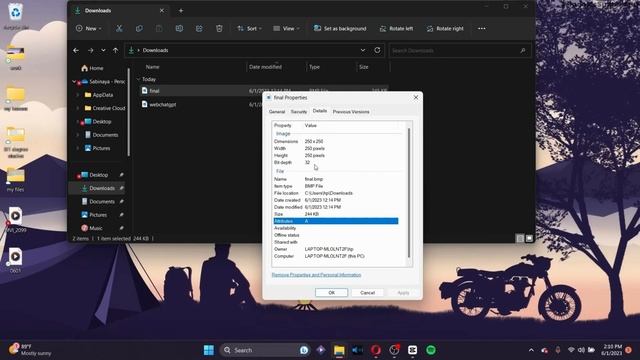Screen dimensions: 640x360
Task: Select the Dimensions 250 x 250 row
Action: (336, 141)
